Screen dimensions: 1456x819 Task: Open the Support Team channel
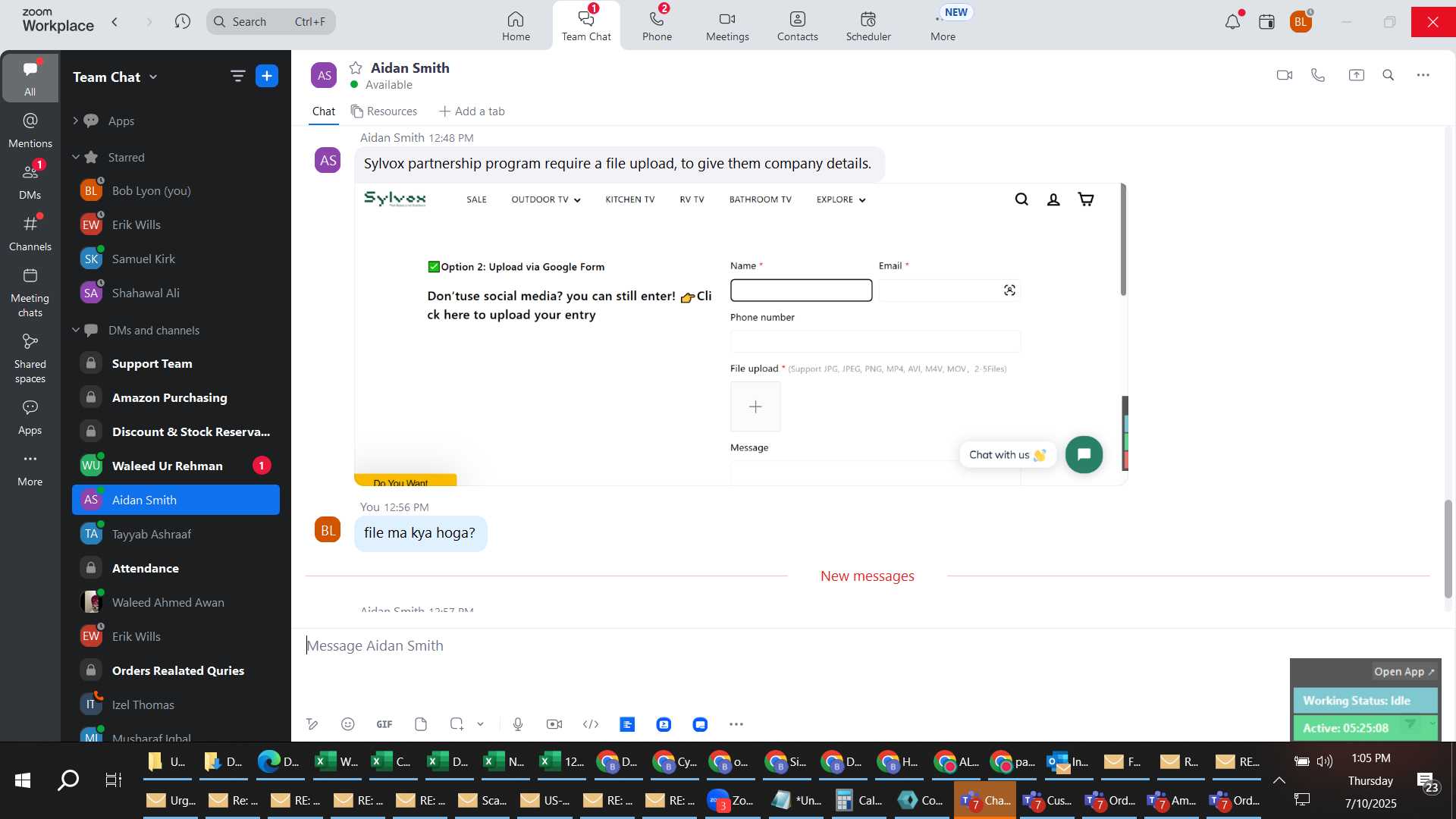click(x=176, y=363)
